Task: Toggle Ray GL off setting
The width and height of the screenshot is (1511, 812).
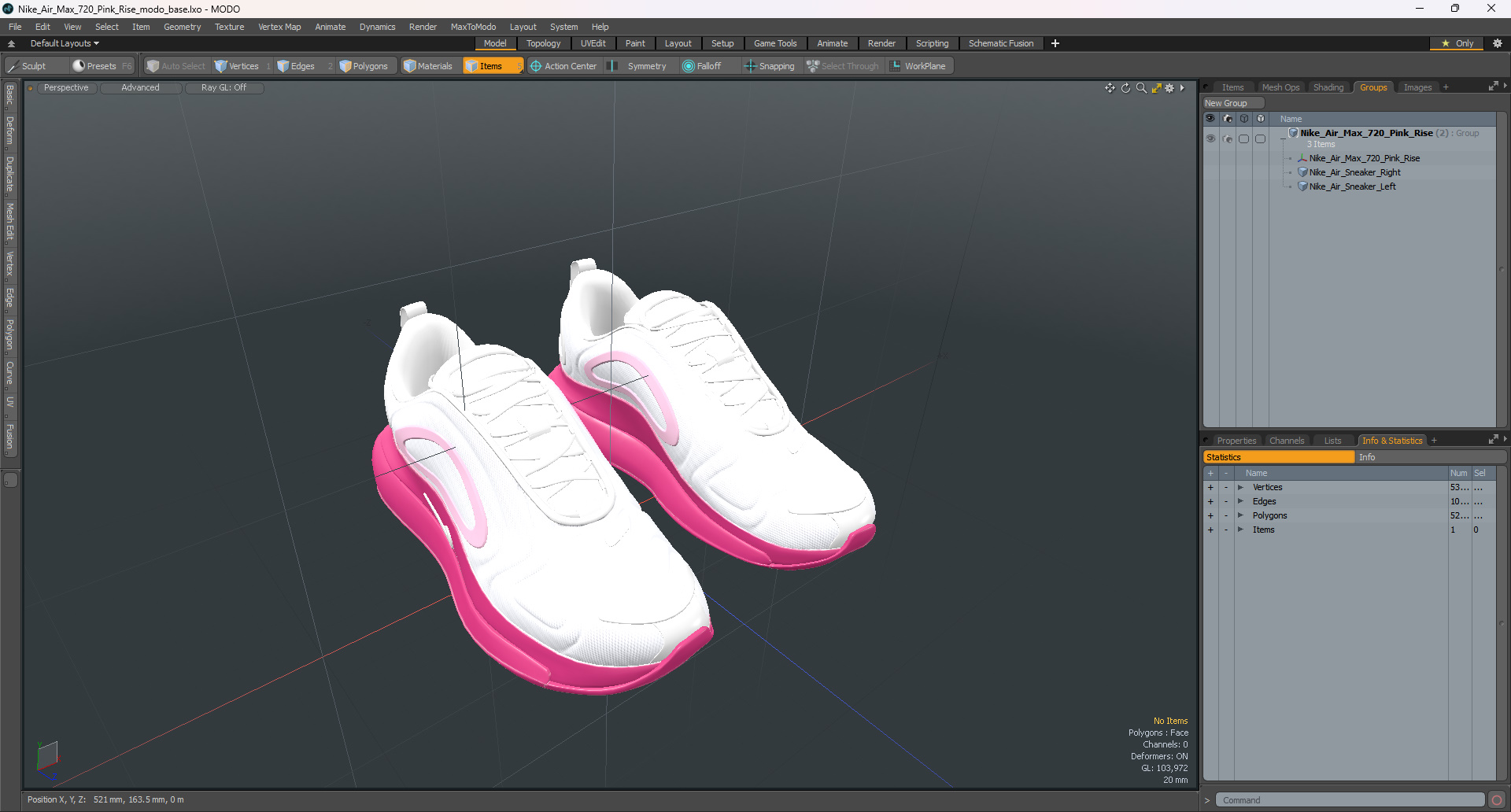Action: pos(224,88)
